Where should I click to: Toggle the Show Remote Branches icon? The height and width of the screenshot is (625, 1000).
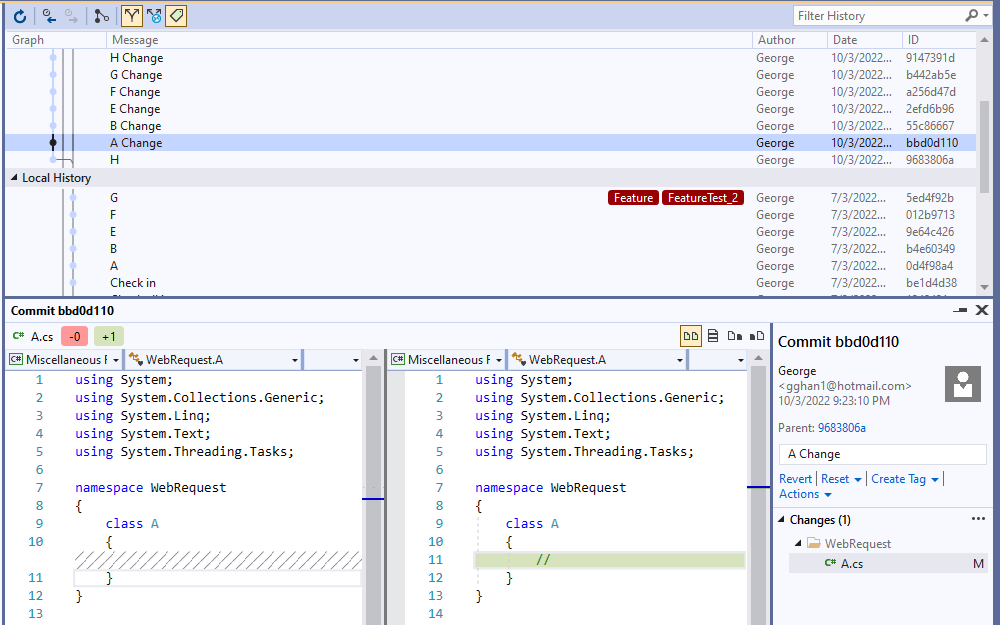154,16
